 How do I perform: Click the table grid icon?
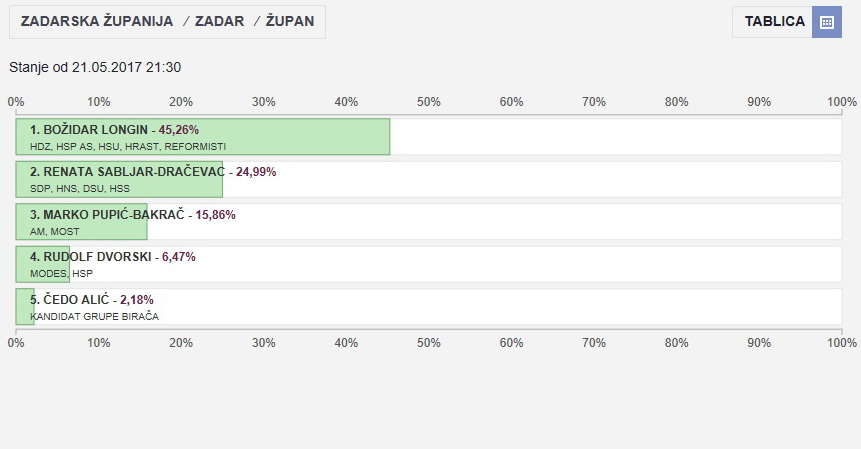(826, 22)
